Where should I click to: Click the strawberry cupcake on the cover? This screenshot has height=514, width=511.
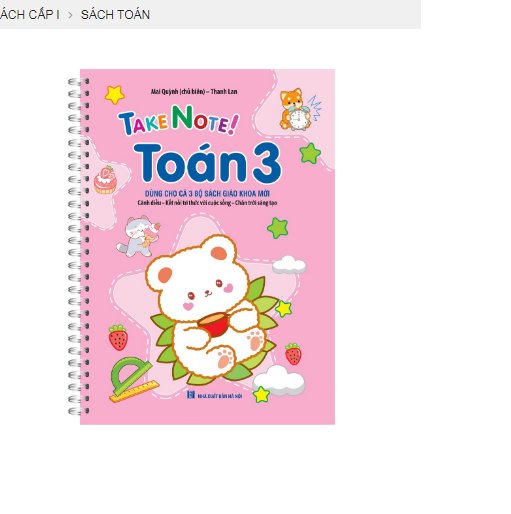105,180
